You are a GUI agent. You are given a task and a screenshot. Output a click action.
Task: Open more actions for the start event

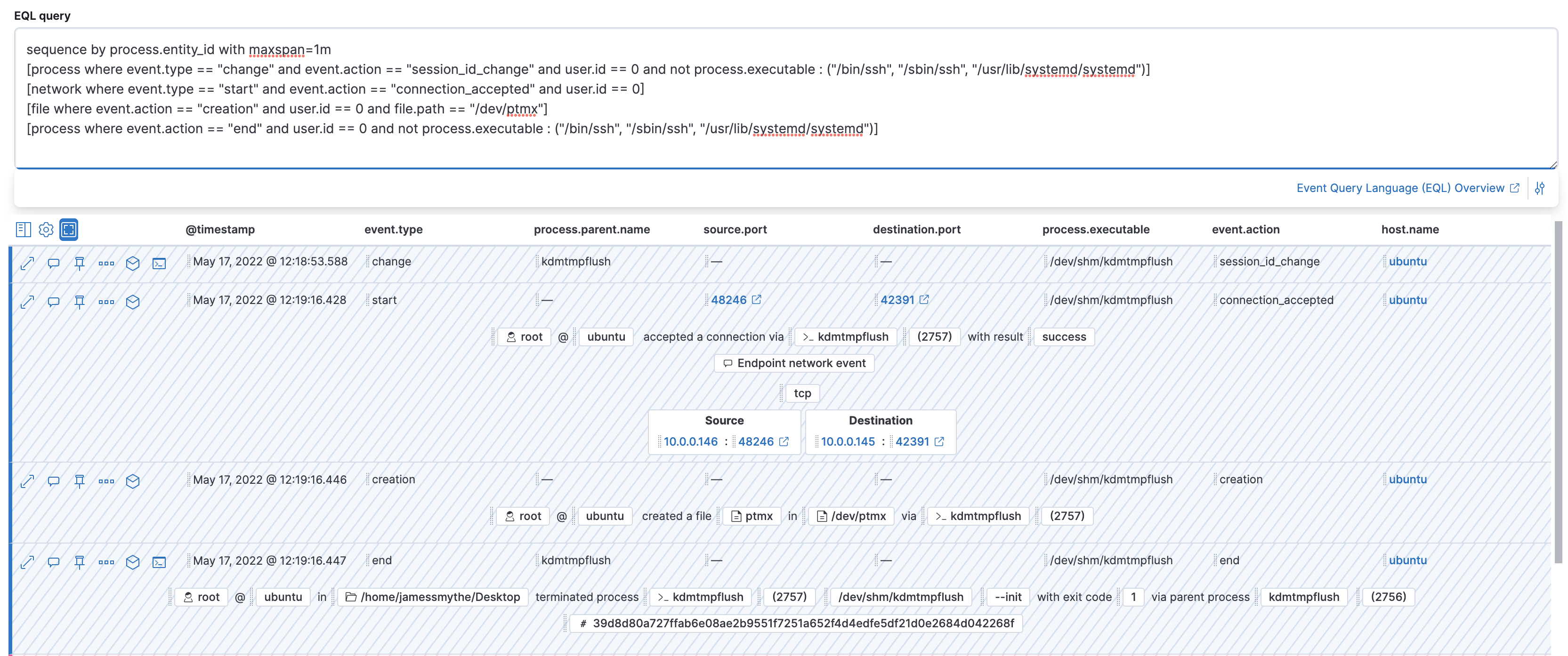(106, 301)
